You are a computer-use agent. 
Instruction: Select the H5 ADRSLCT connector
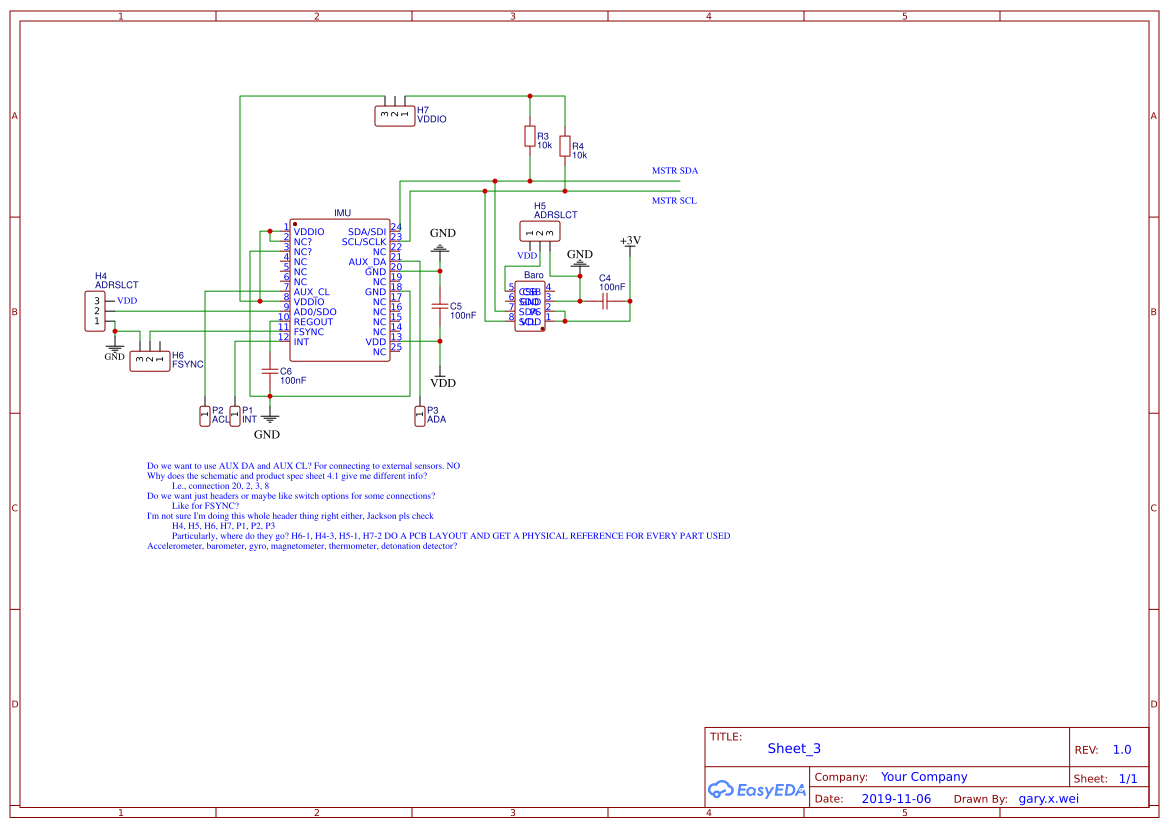(x=540, y=229)
